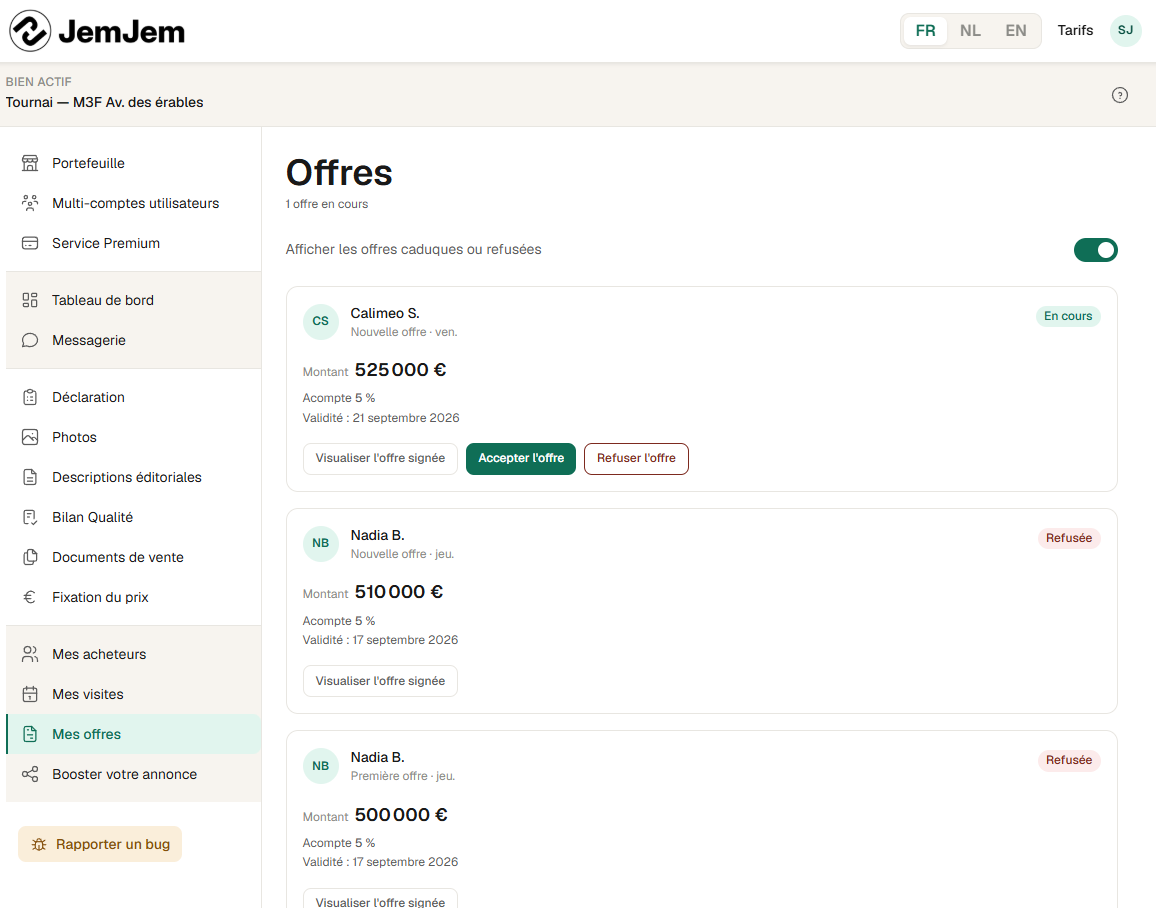Refuse Calimeo S.'s offer
The height and width of the screenshot is (908, 1156).
pos(636,458)
